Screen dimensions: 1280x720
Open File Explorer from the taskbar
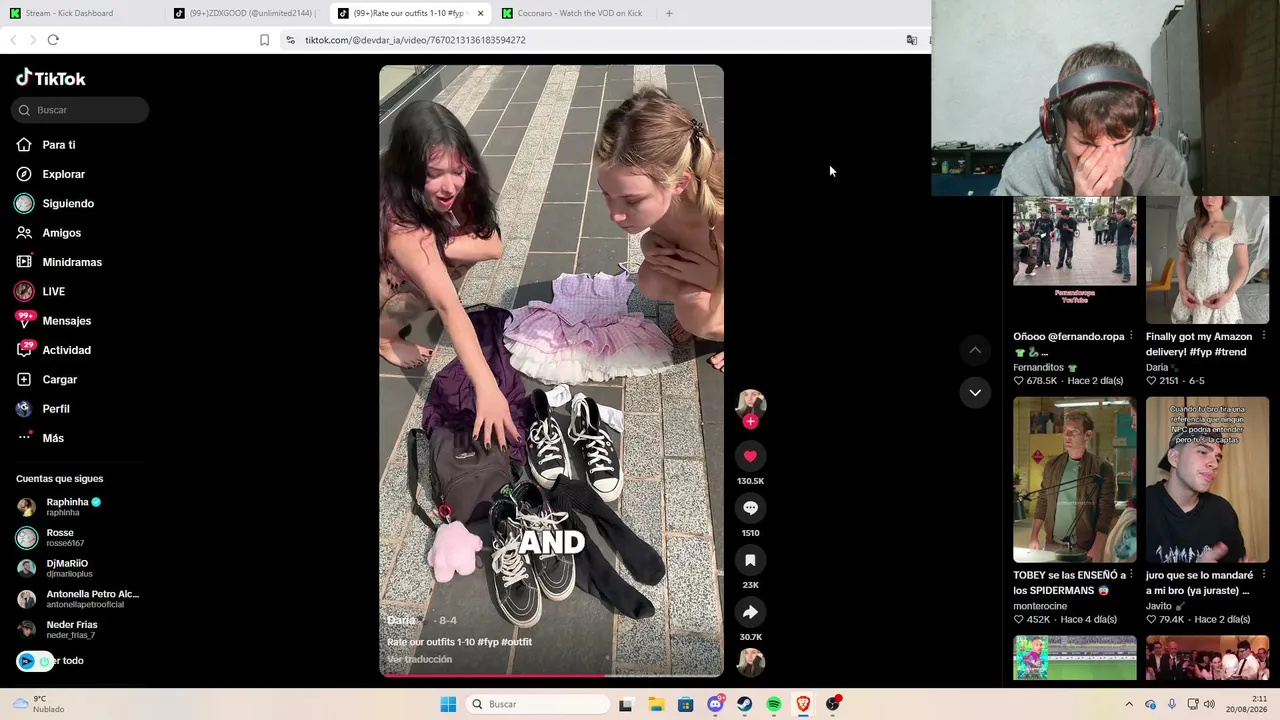[x=656, y=704]
